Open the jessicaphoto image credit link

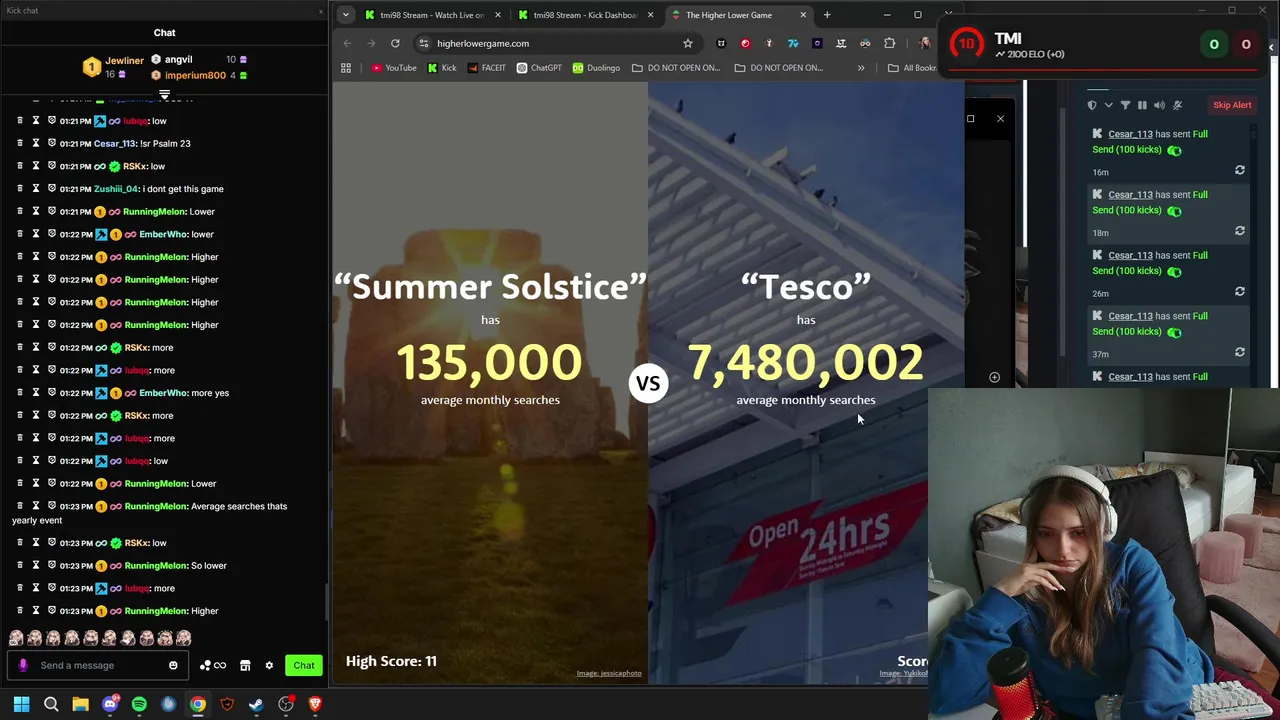[609, 673]
